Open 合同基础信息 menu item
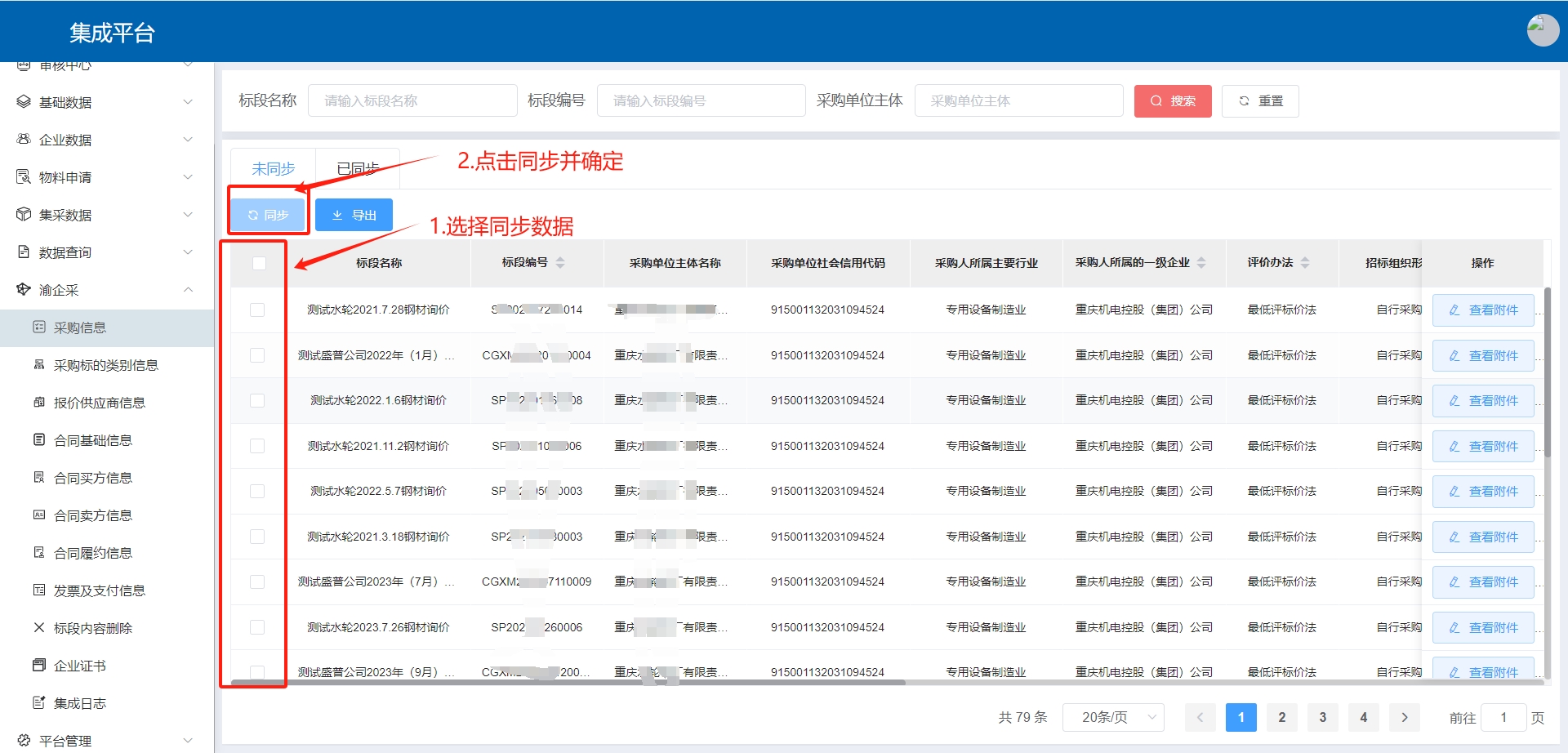This screenshot has height=753, width=1568. point(92,440)
